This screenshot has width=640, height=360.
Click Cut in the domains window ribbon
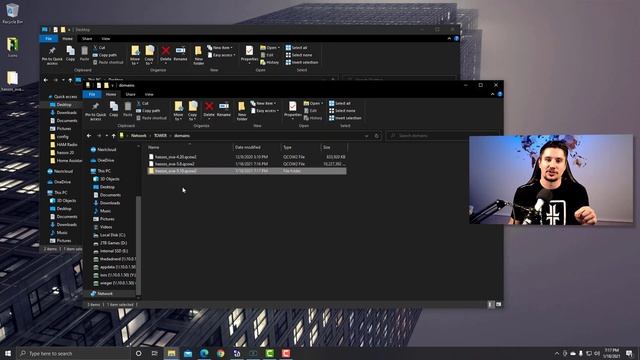tap(142, 103)
